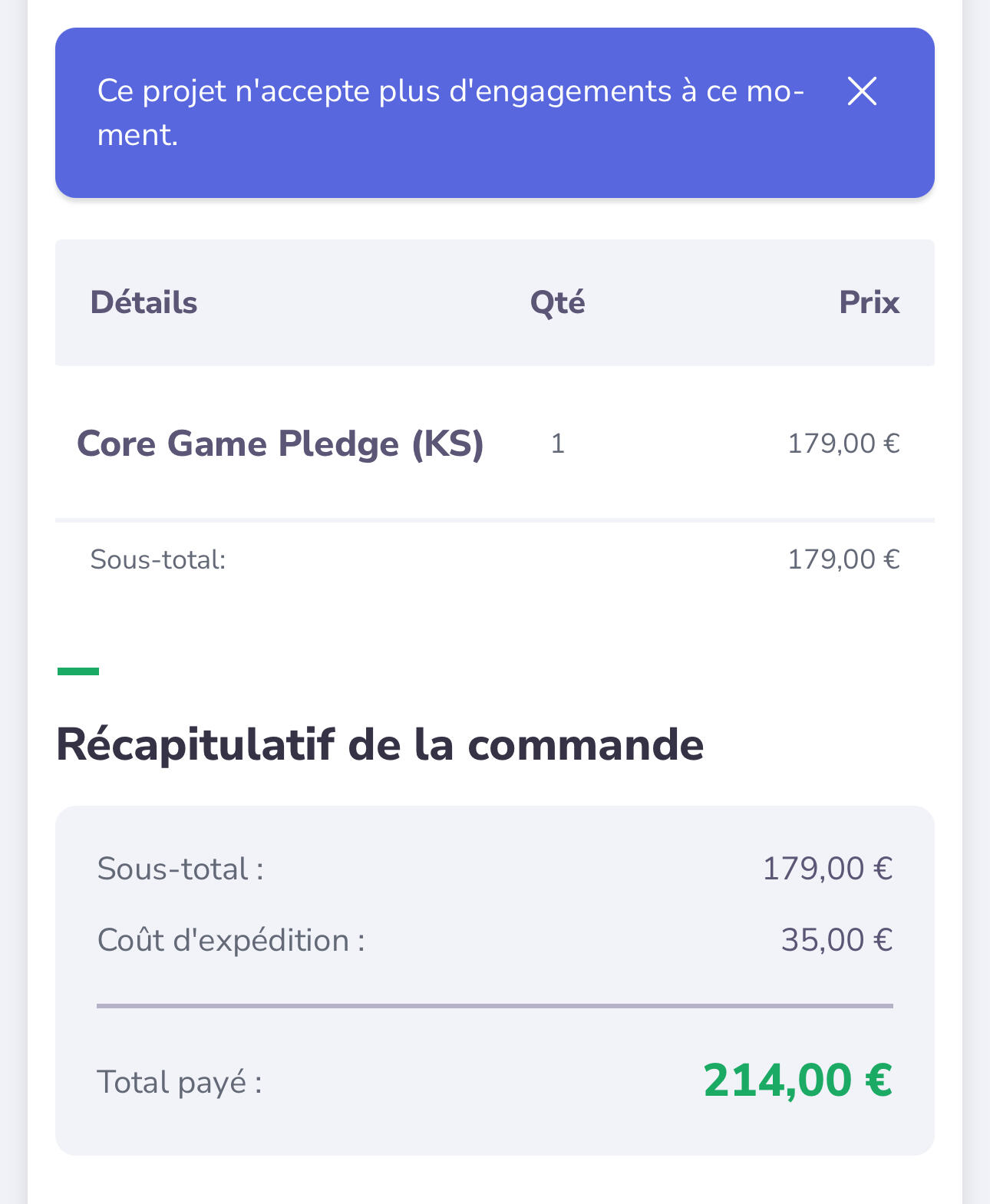Viewport: 990px width, 1204px height.
Task: Click the small green accent bar above the heading
Action: [x=78, y=671]
